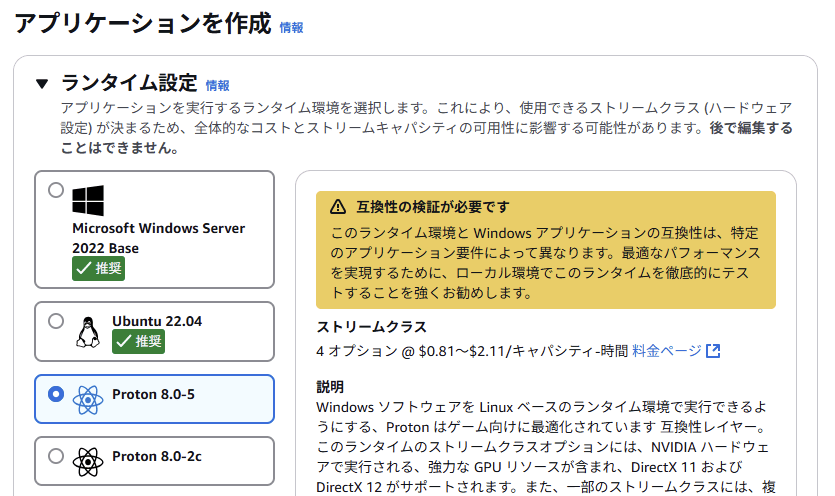Click the 推奨 badge under Windows Server
The image size is (835, 496).
point(99,268)
